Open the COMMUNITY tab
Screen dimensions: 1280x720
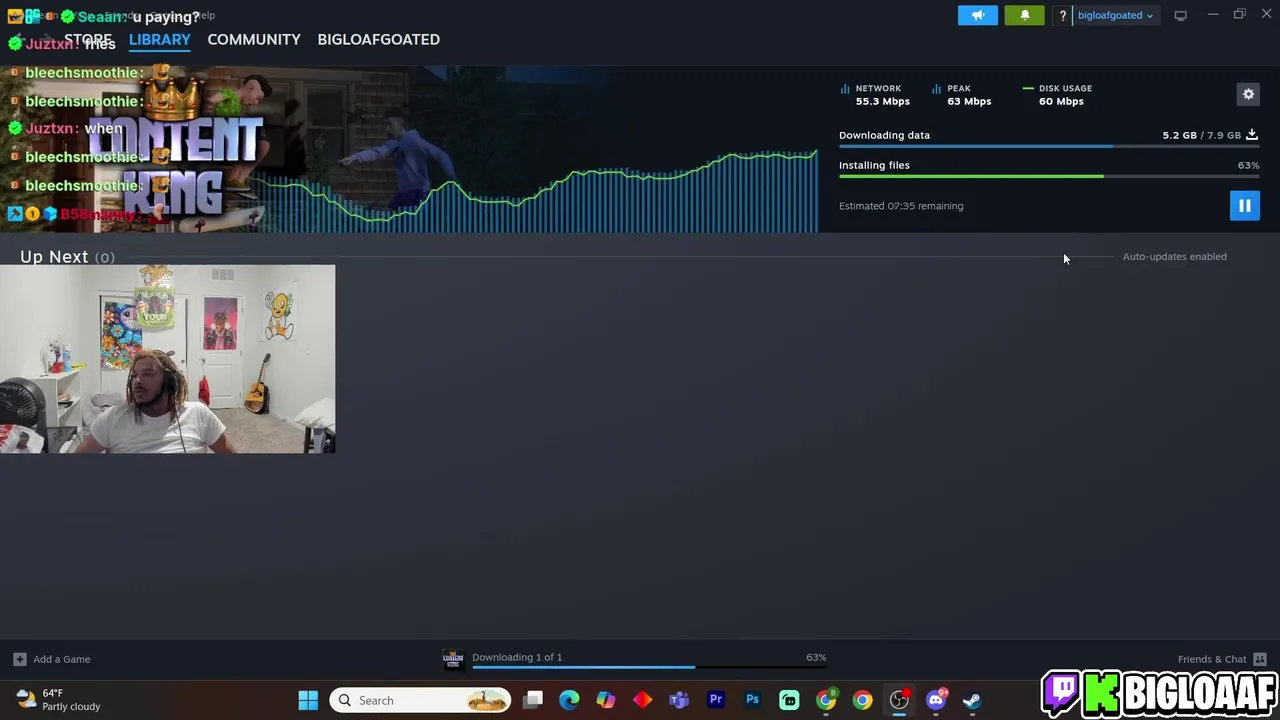(254, 39)
